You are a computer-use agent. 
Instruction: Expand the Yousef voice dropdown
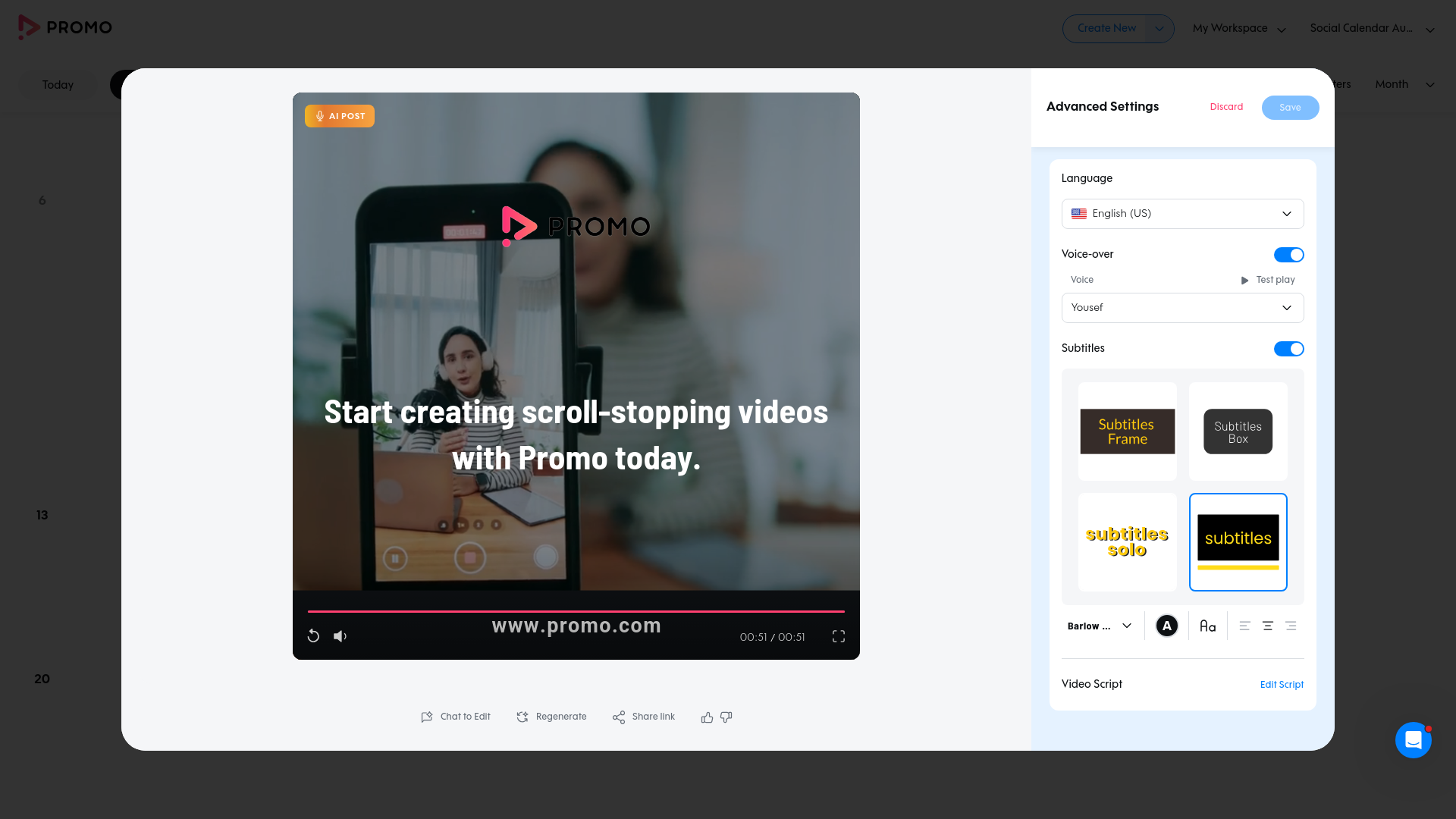1182,308
